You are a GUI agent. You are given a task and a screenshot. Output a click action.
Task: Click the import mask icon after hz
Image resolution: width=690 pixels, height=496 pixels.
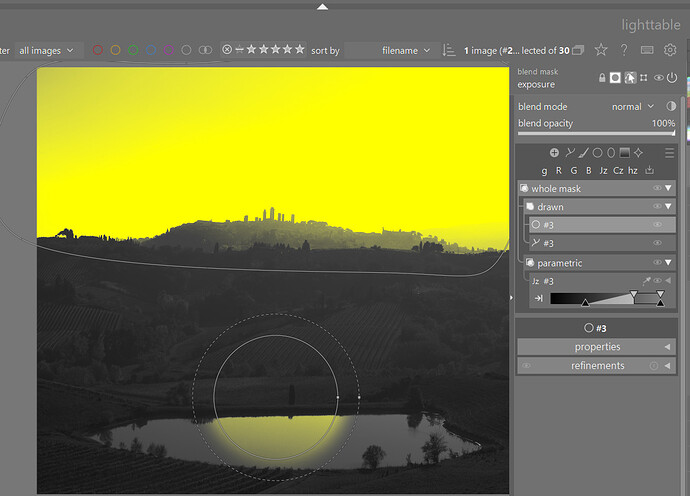(650, 170)
